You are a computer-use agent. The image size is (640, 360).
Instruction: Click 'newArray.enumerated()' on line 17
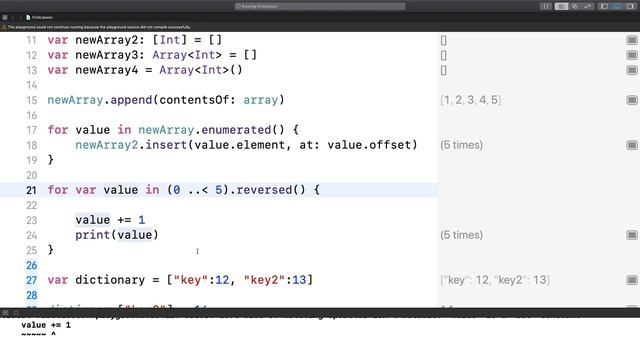pyautogui.click(x=211, y=130)
